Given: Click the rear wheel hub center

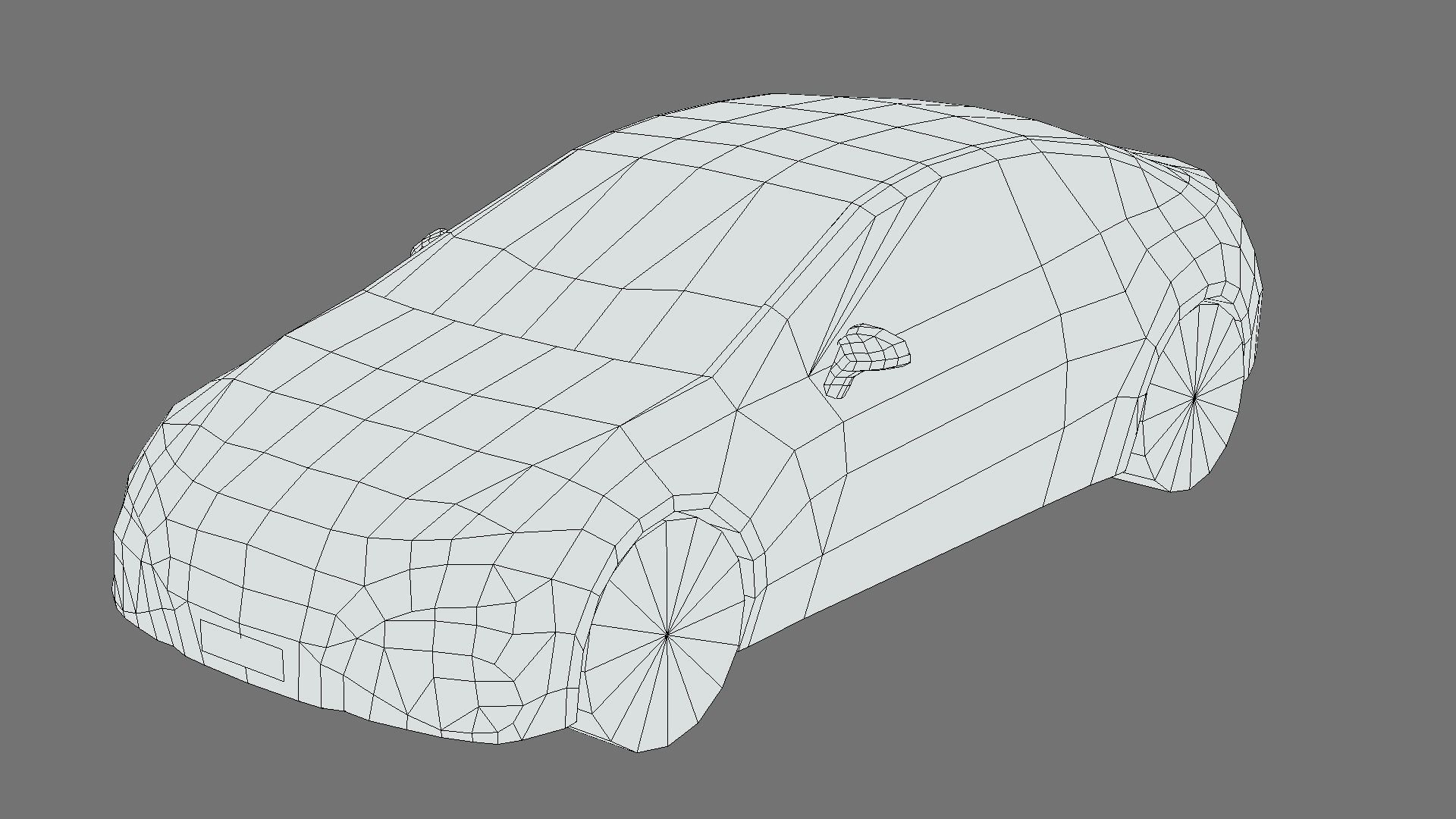Looking at the screenshot, I should (x=1194, y=397).
